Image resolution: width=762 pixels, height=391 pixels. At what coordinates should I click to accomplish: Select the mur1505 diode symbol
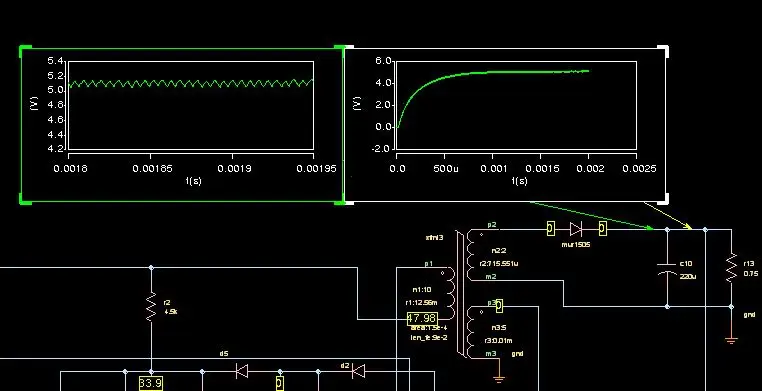pos(576,229)
